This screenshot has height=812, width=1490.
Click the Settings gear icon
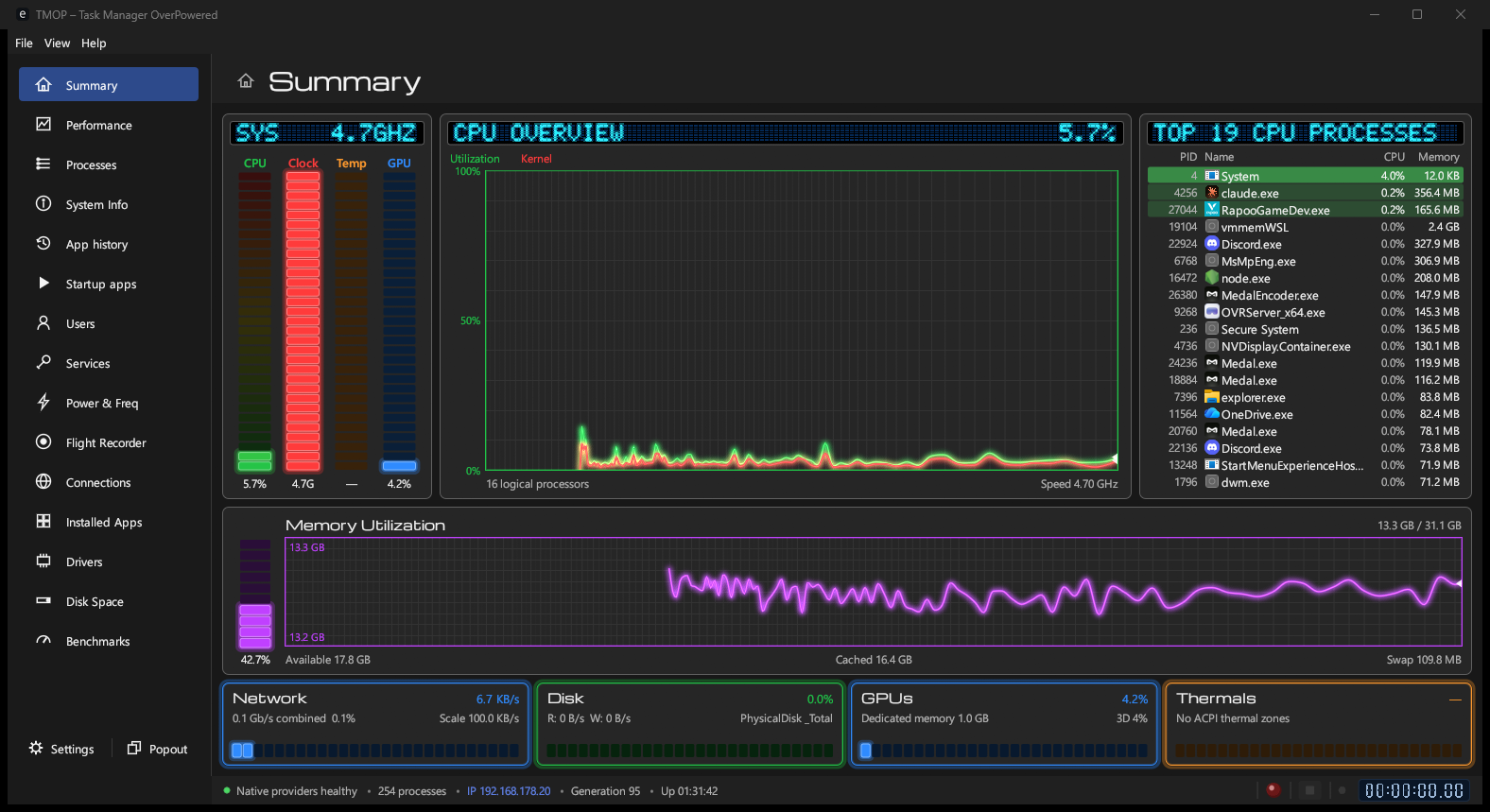(36, 749)
